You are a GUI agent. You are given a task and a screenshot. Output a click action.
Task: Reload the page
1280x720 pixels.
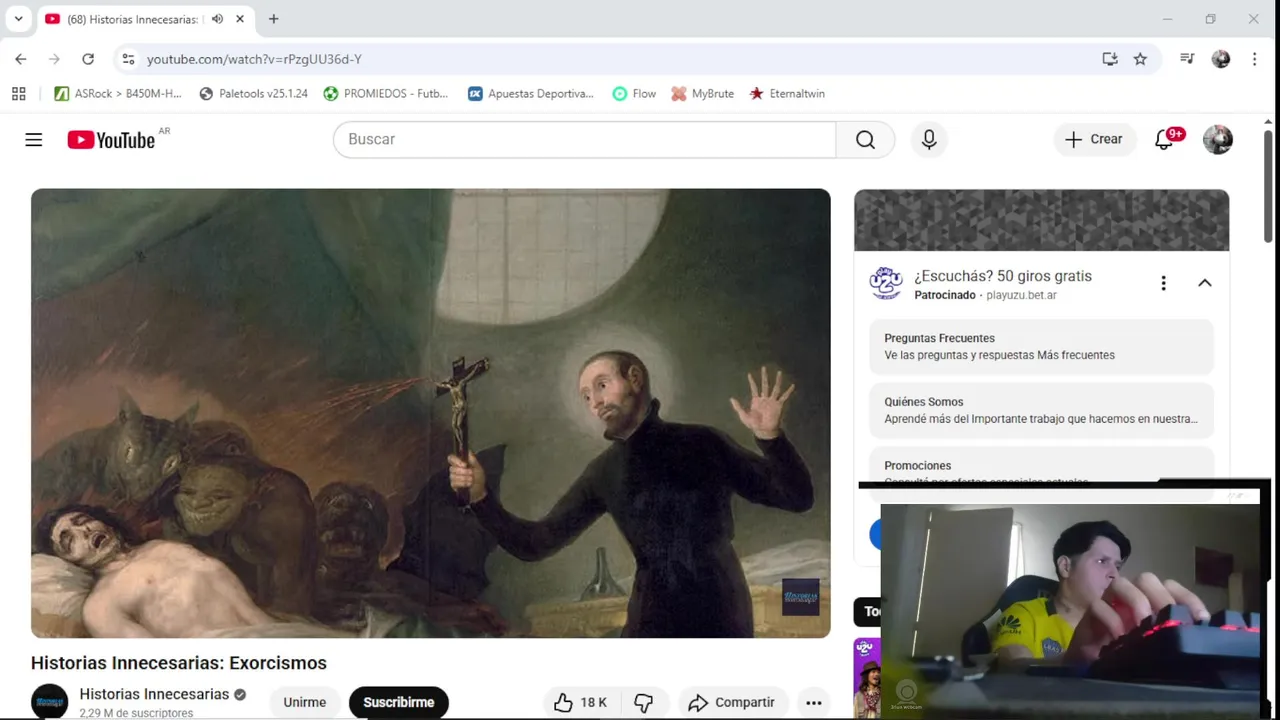tap(88, 59)
